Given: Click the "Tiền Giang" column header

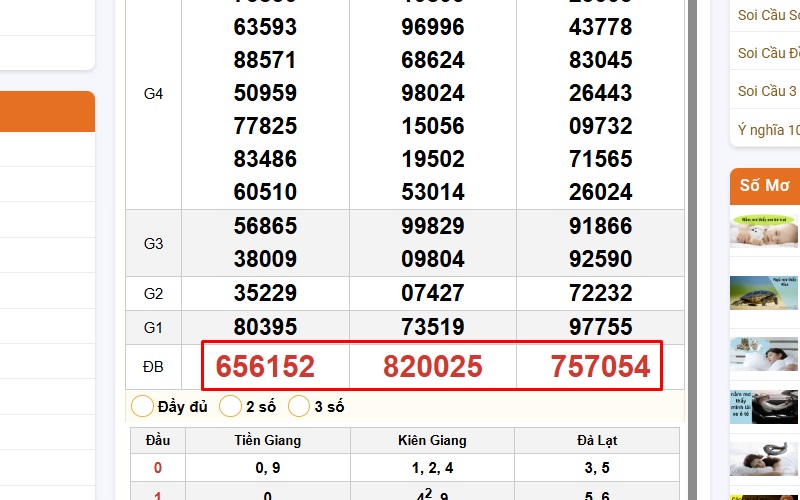Looking at the screenshot, I should pyautogui.click(x=268, y=440).
